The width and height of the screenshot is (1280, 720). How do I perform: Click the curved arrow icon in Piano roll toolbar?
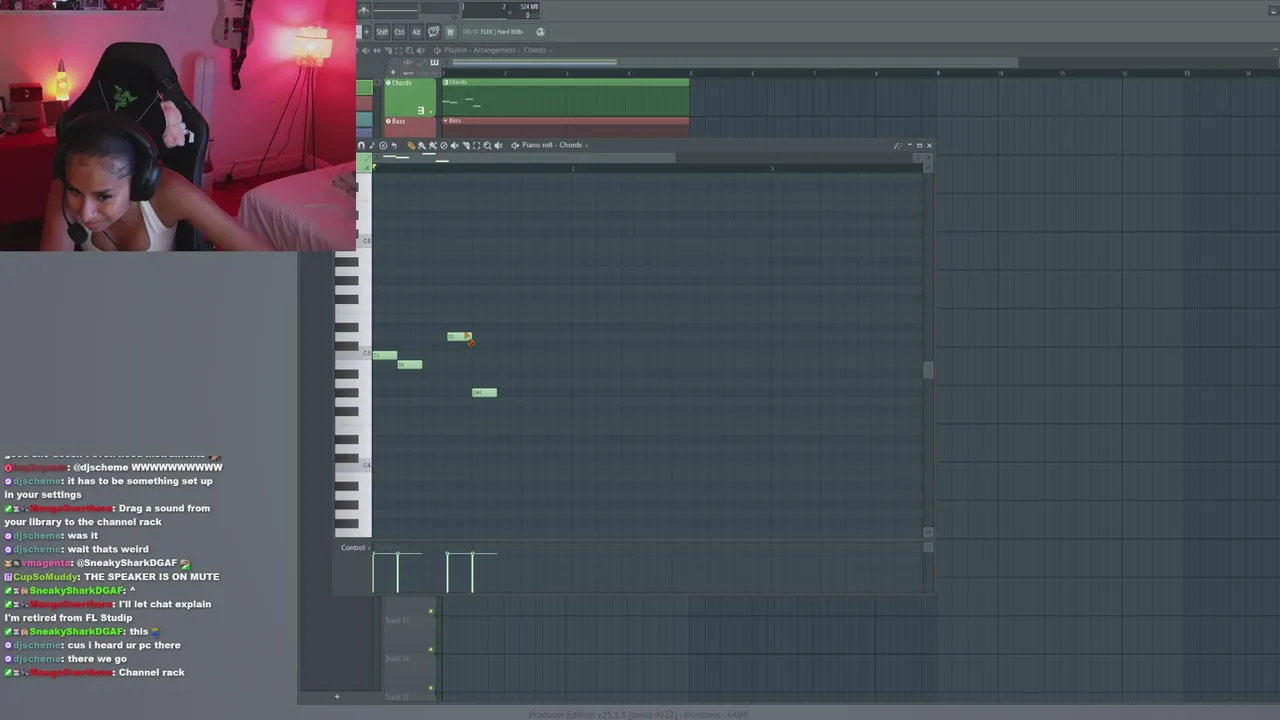(394, 145)
